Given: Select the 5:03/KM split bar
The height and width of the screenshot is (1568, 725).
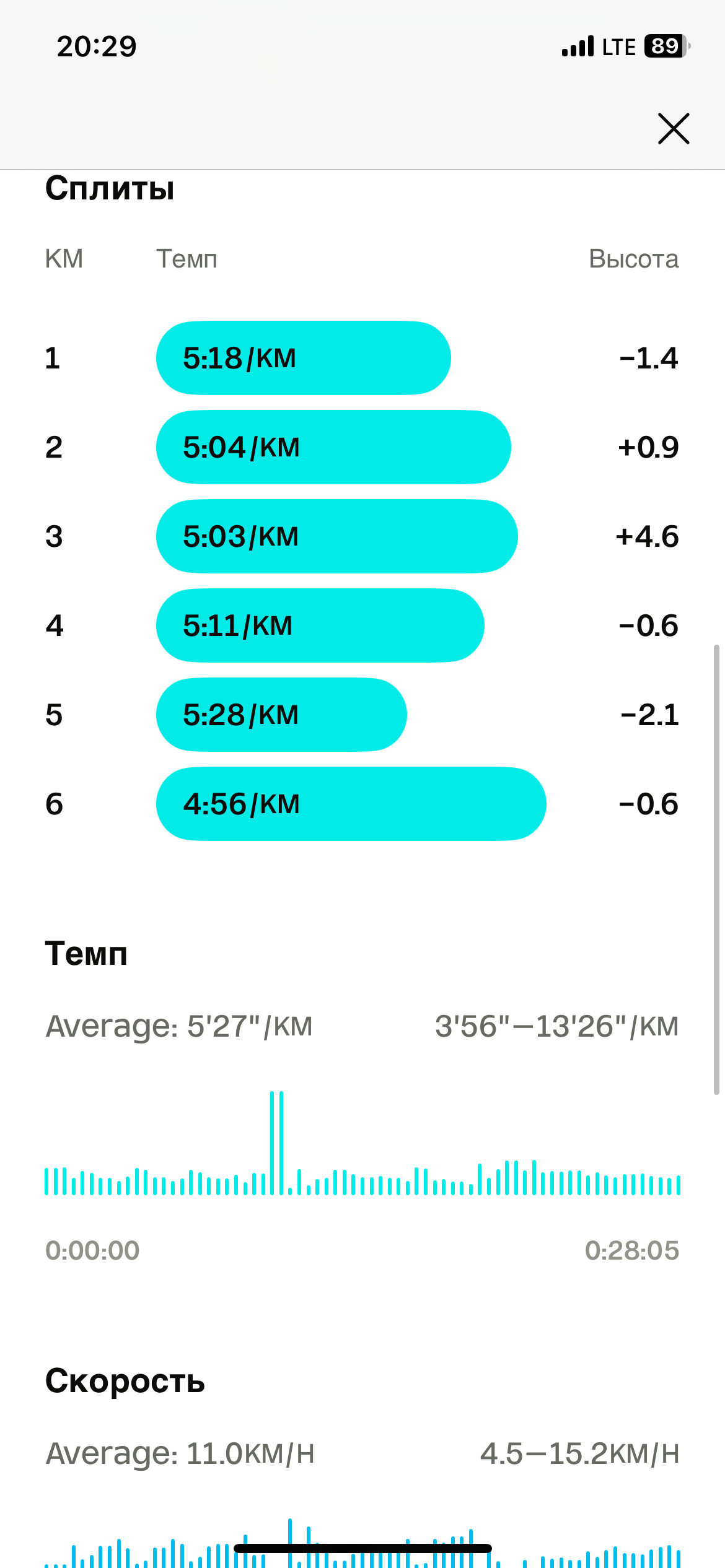Looking at the screenshot, I should point(337,536).
